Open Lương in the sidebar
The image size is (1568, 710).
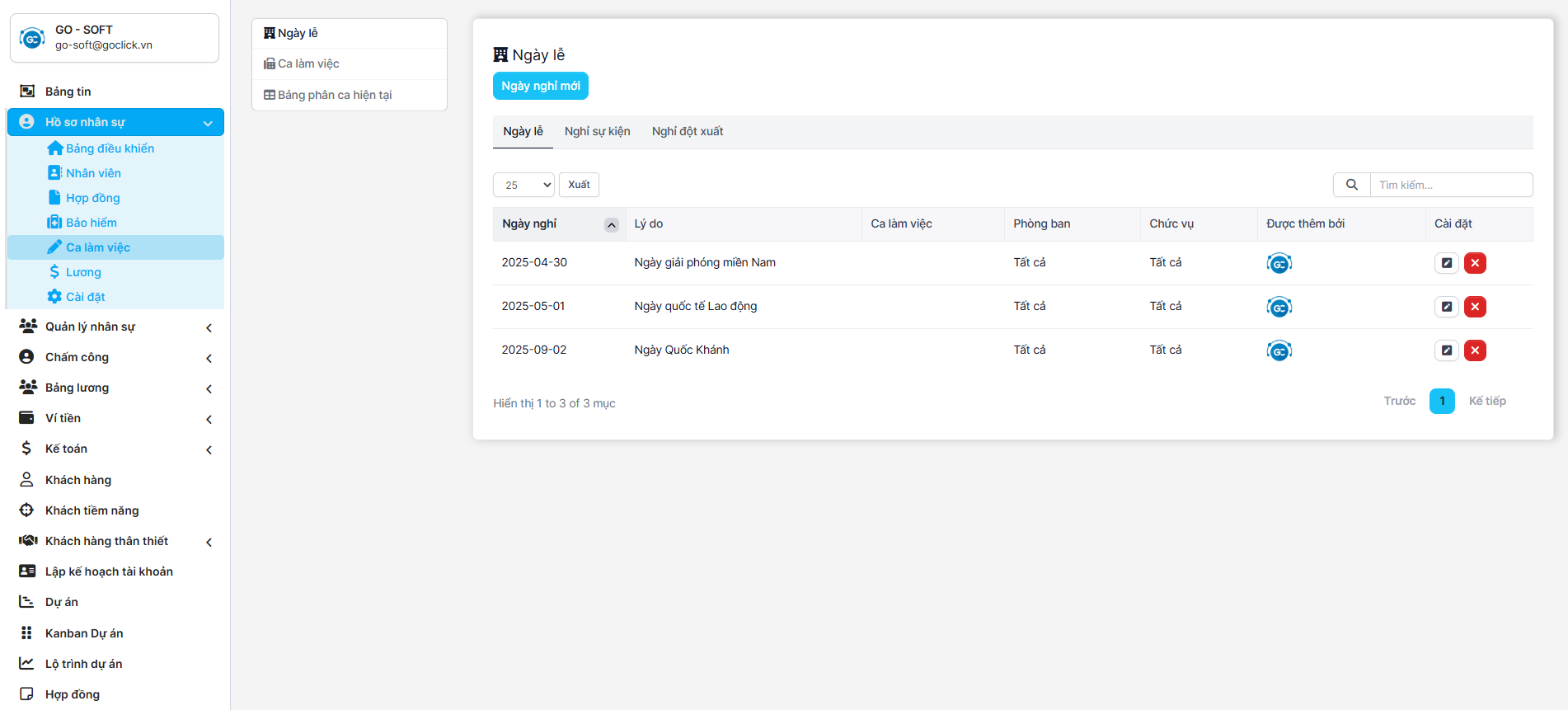(83, 272)
